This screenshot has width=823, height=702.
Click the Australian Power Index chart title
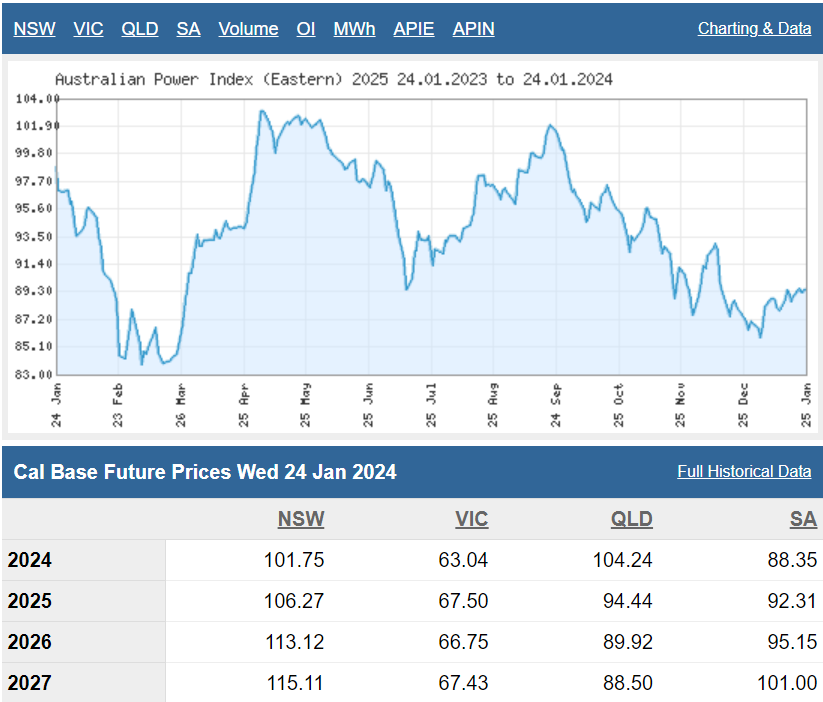[x=333, y=79]
